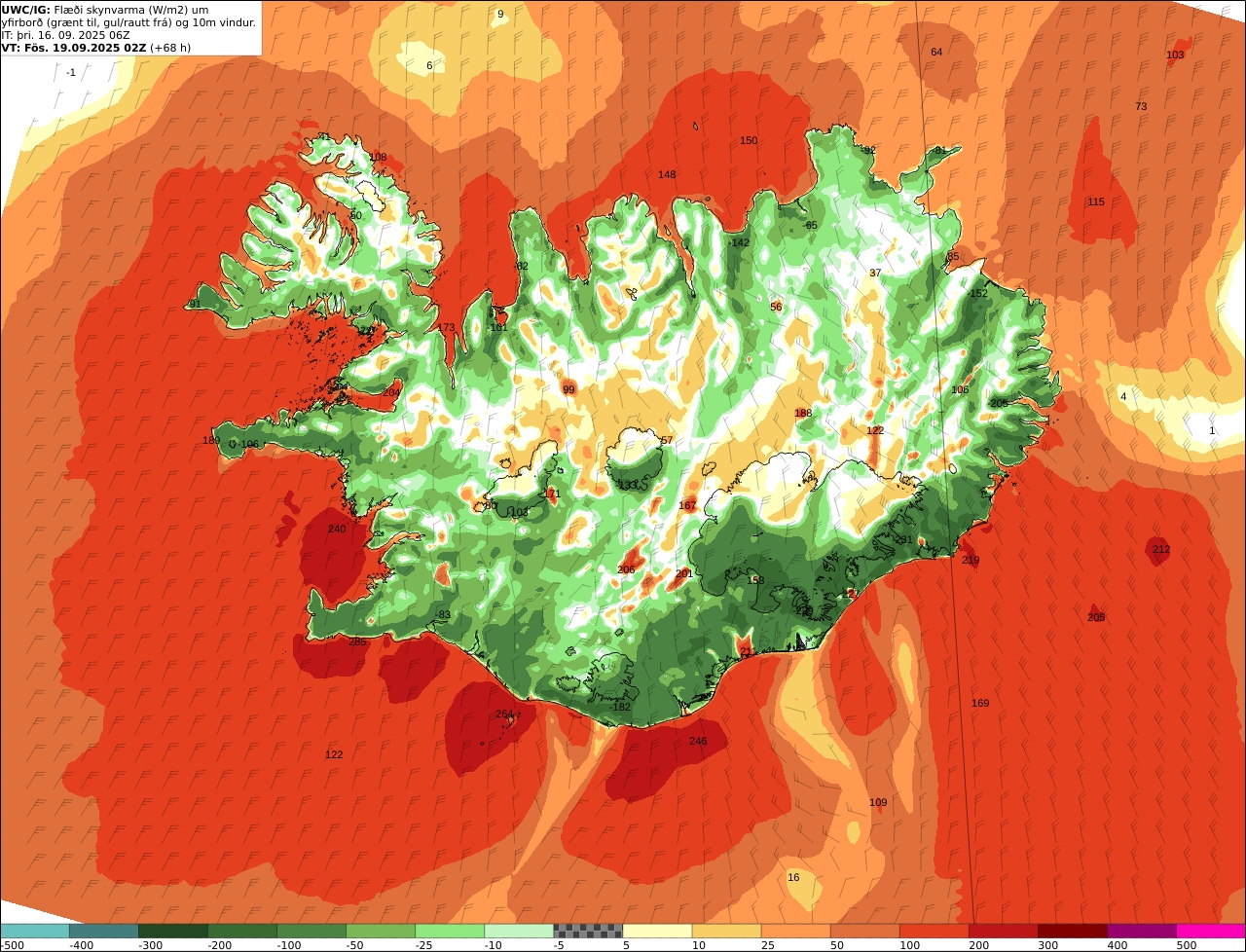Click the map value 16 near the bottom
The width and height of the screenshot is (1246, 952).
click(793, 878)
